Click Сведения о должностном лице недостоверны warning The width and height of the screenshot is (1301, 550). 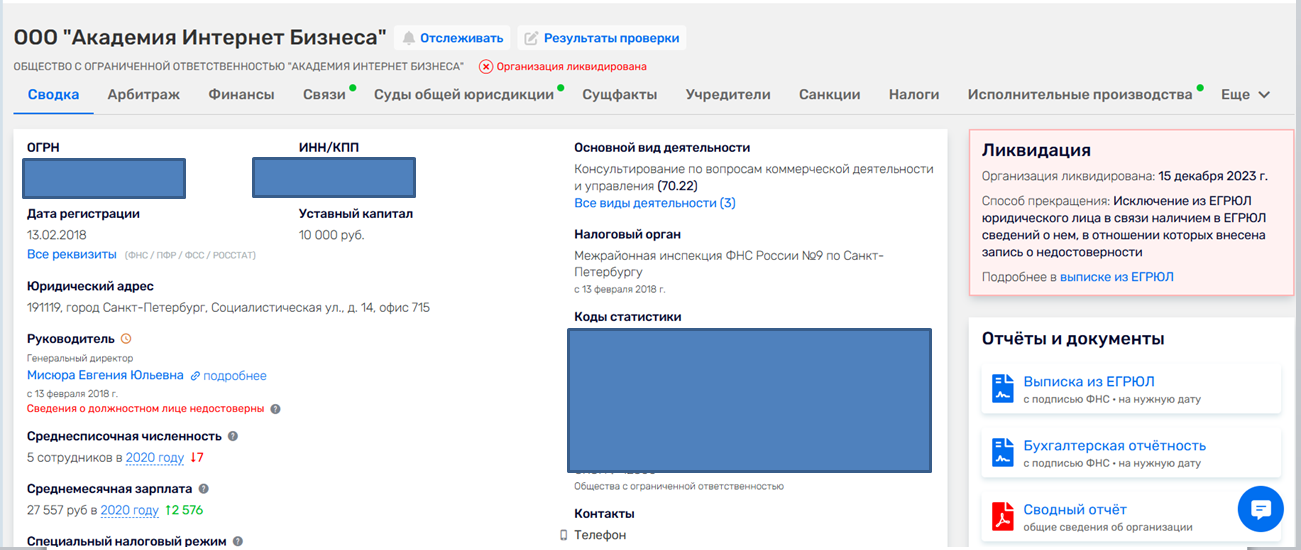(146, 408)
